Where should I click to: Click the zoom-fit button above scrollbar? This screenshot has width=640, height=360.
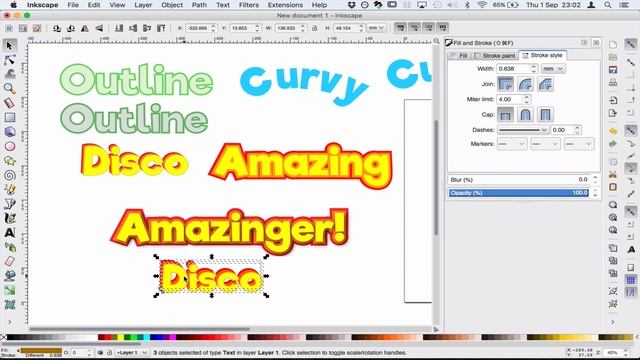(x=436, y=41)
